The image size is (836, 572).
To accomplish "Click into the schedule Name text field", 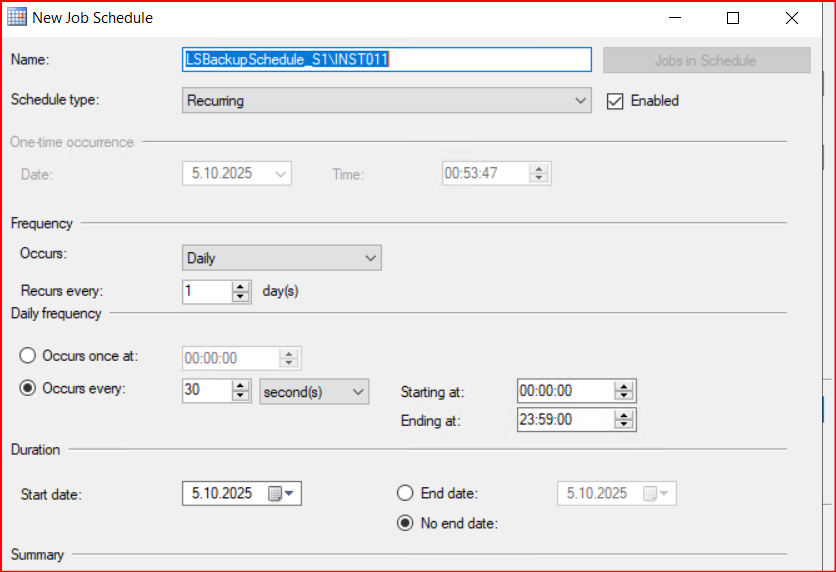I will coord(387,60).
